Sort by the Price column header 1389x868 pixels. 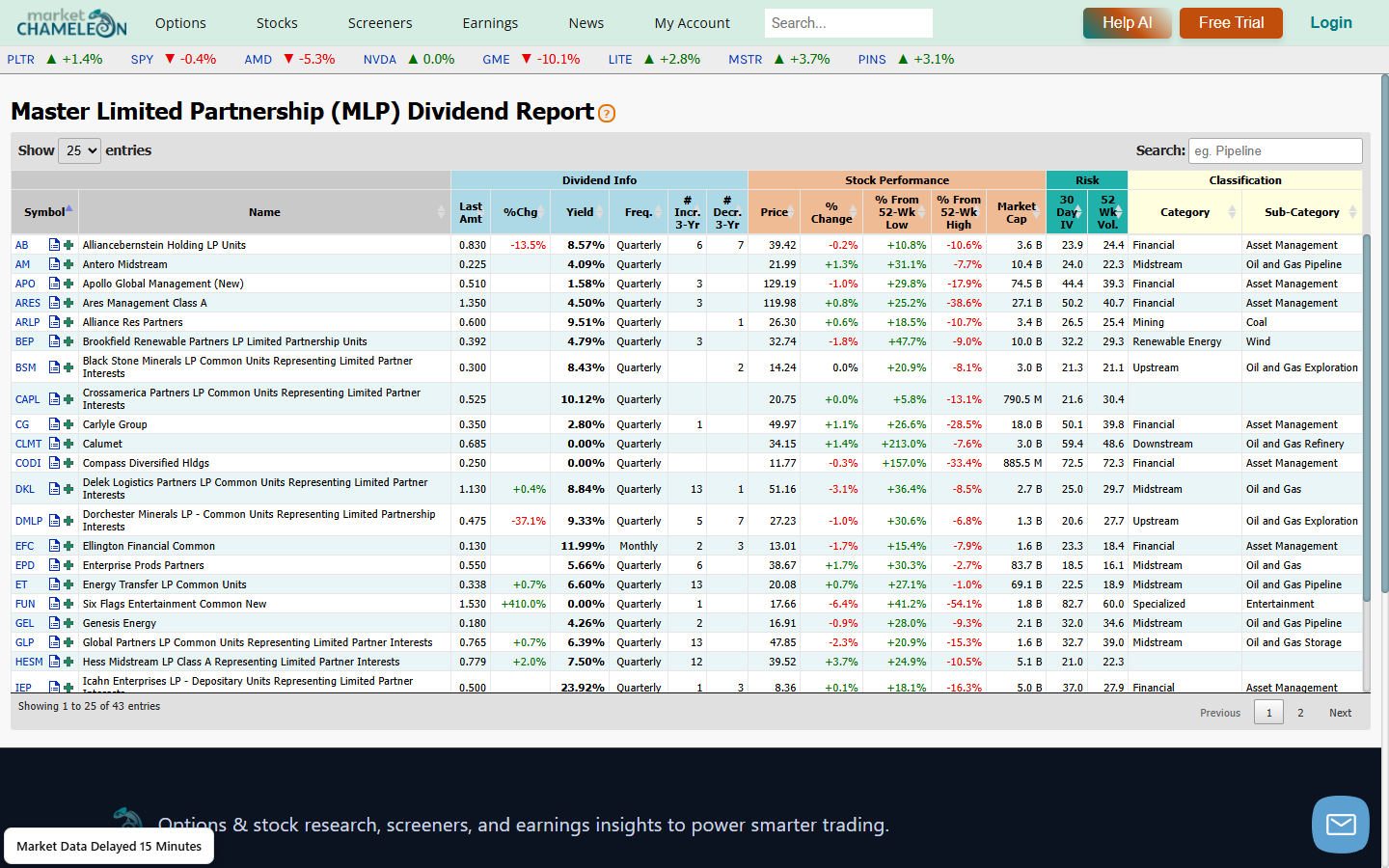tap(775, 212)
